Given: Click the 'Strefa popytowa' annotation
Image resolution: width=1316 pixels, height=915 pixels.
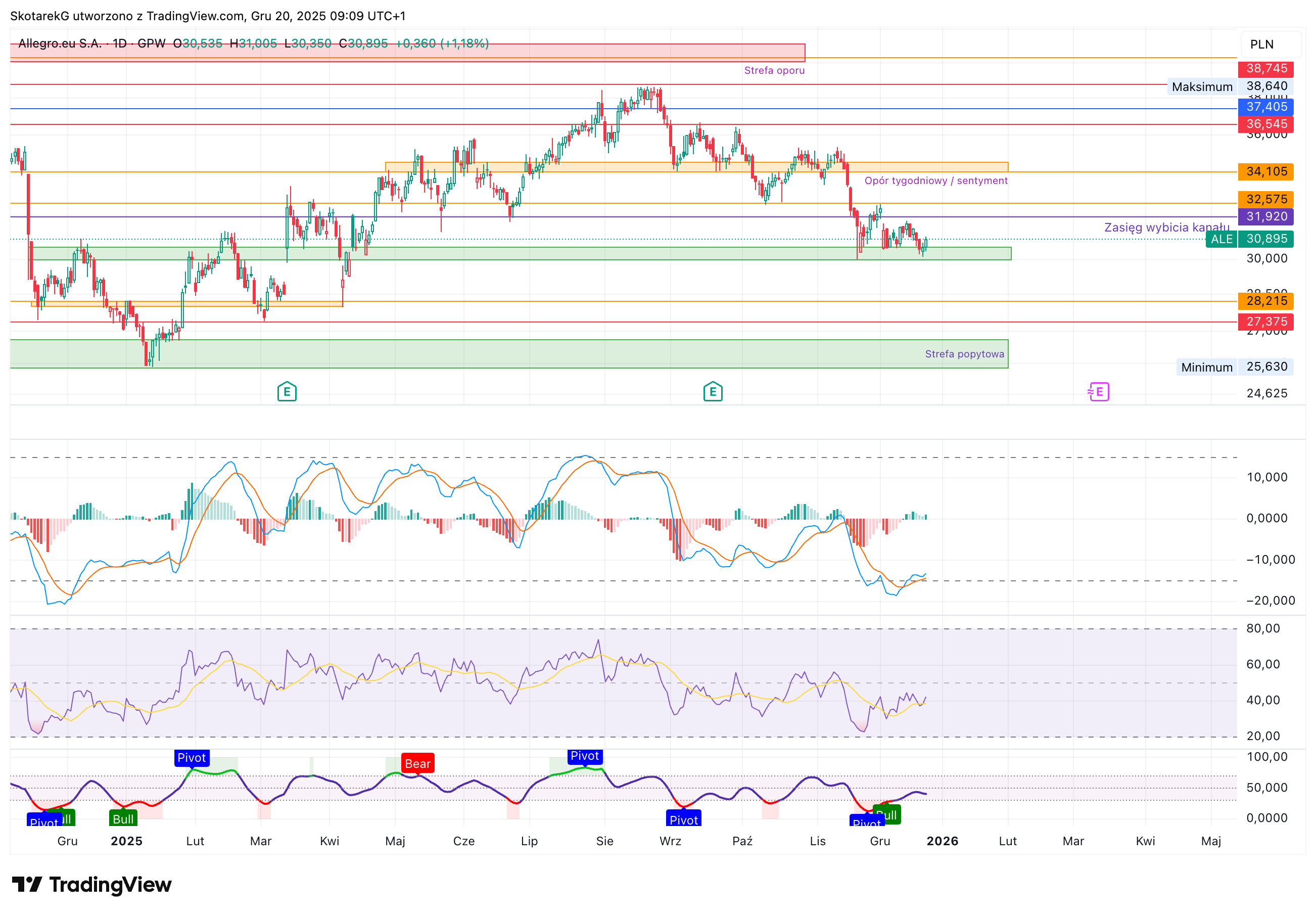Looking at the screenshot, I should (x=964, y=354).
